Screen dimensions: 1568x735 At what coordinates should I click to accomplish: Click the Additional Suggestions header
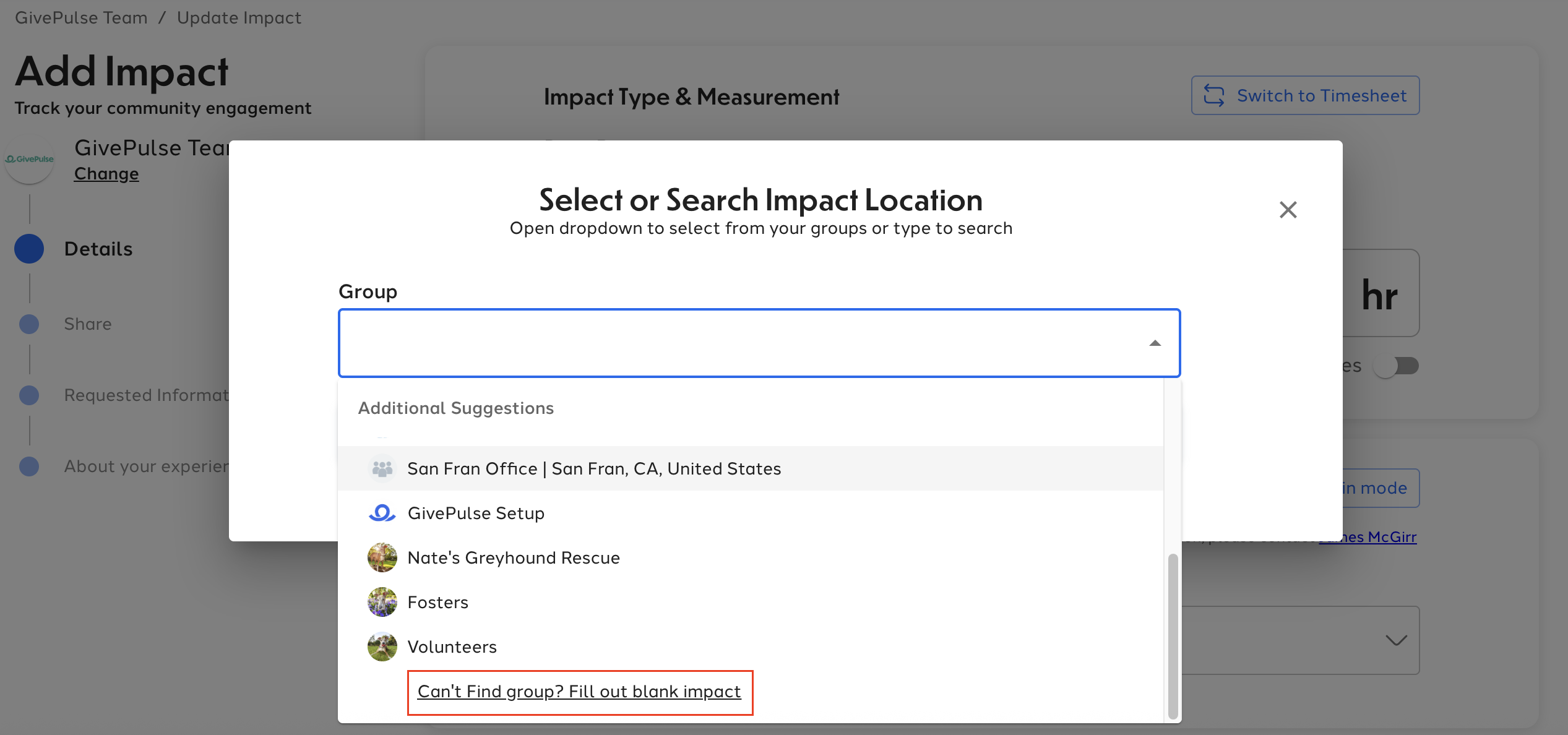[456, 408]
